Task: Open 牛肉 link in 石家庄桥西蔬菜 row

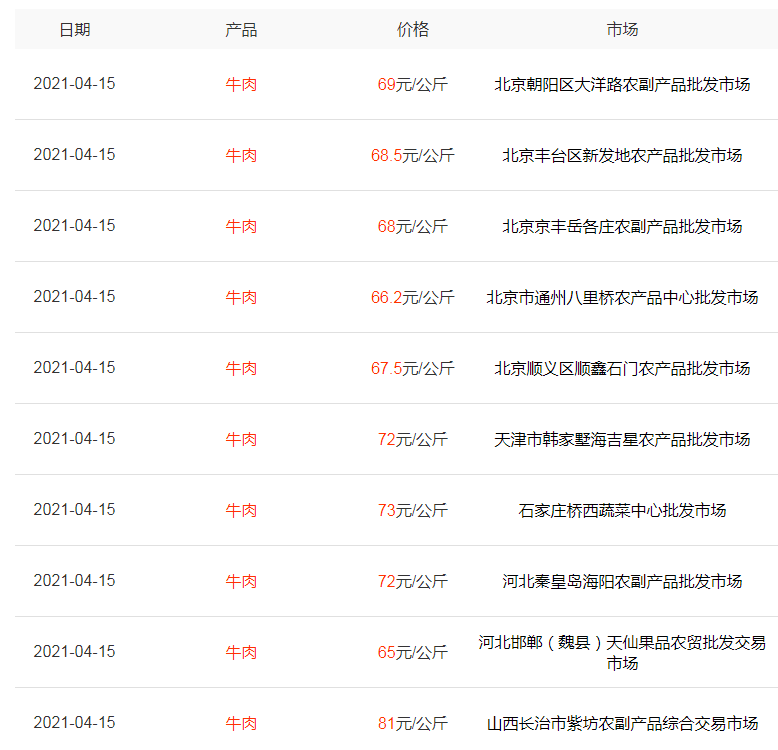Action: coord(241,510)
